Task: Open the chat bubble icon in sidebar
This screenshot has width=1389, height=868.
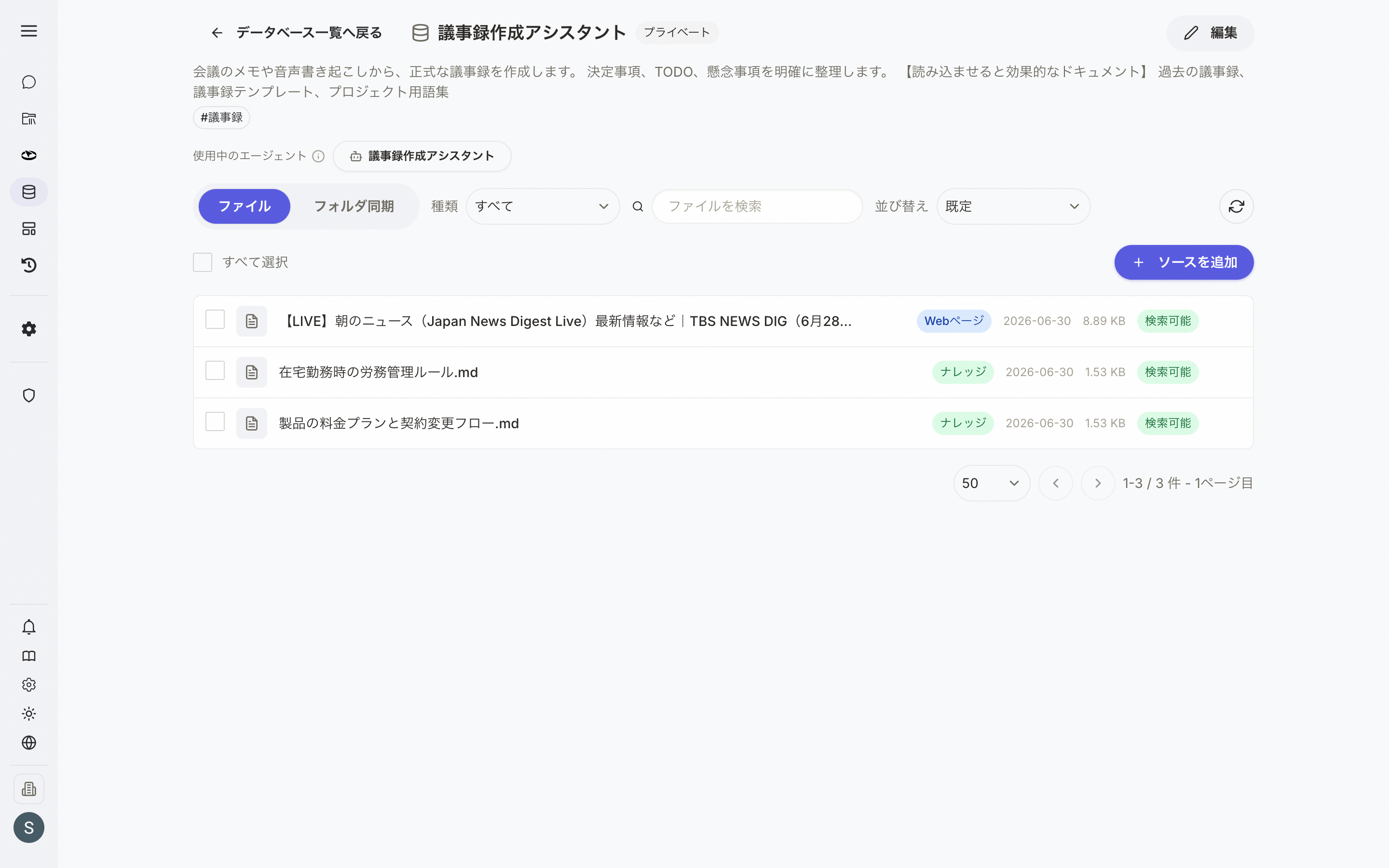Action: click(29, 82)
